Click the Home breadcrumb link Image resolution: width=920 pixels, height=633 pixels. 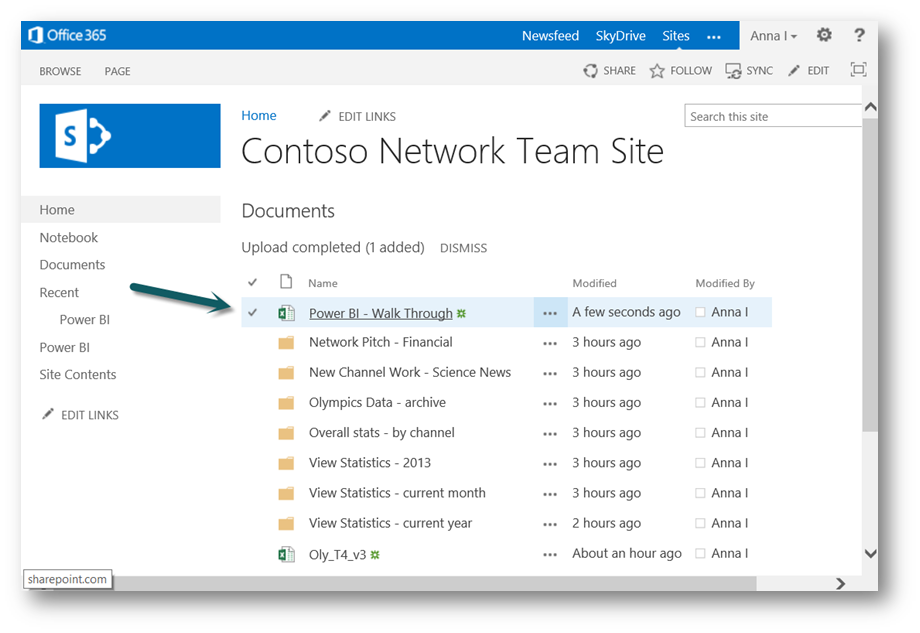259,116
